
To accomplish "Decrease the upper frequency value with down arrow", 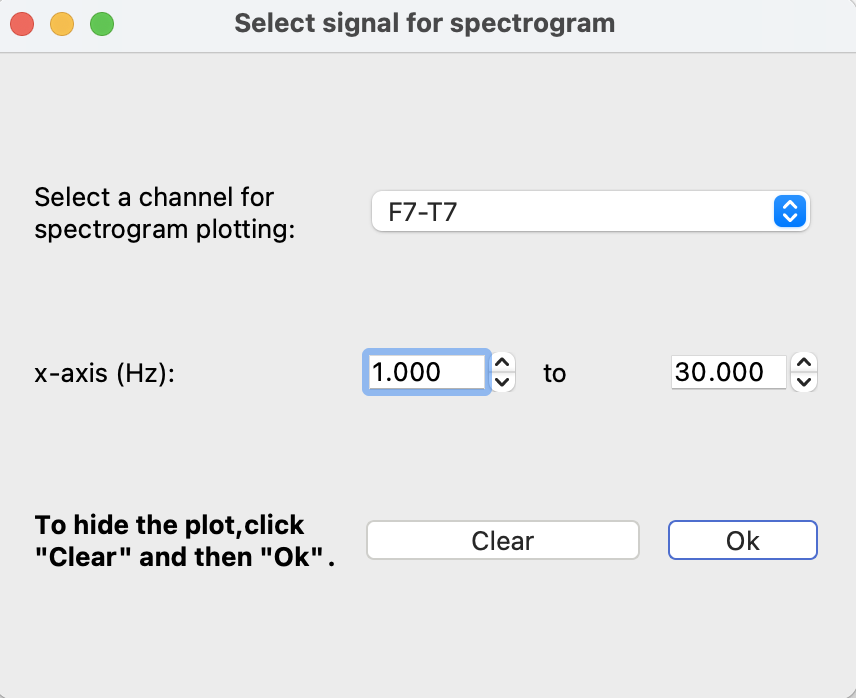I will [805, 381].
